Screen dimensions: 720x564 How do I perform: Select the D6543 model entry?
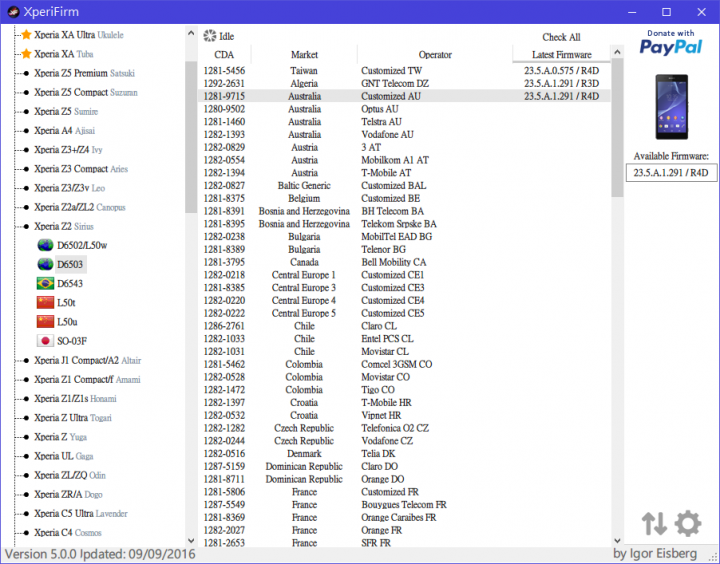pyautogui.click(x=70, y=283)
